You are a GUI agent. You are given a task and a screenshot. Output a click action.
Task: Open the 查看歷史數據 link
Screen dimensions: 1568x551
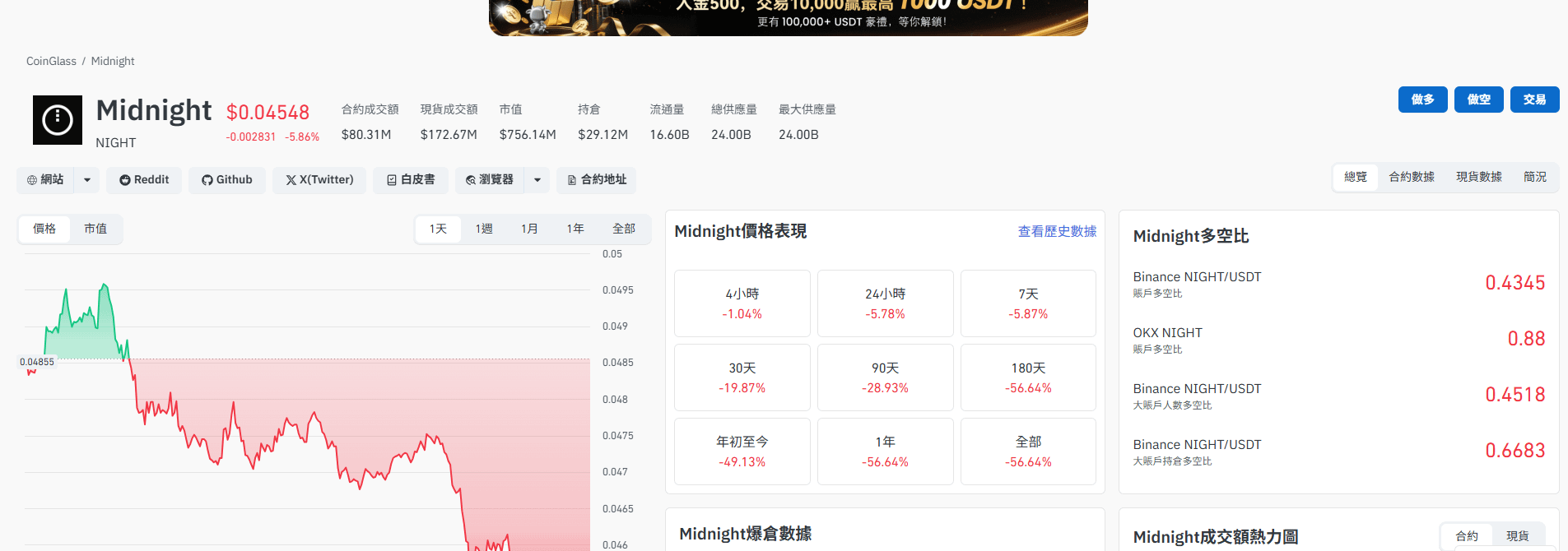tap(1057, 232)
